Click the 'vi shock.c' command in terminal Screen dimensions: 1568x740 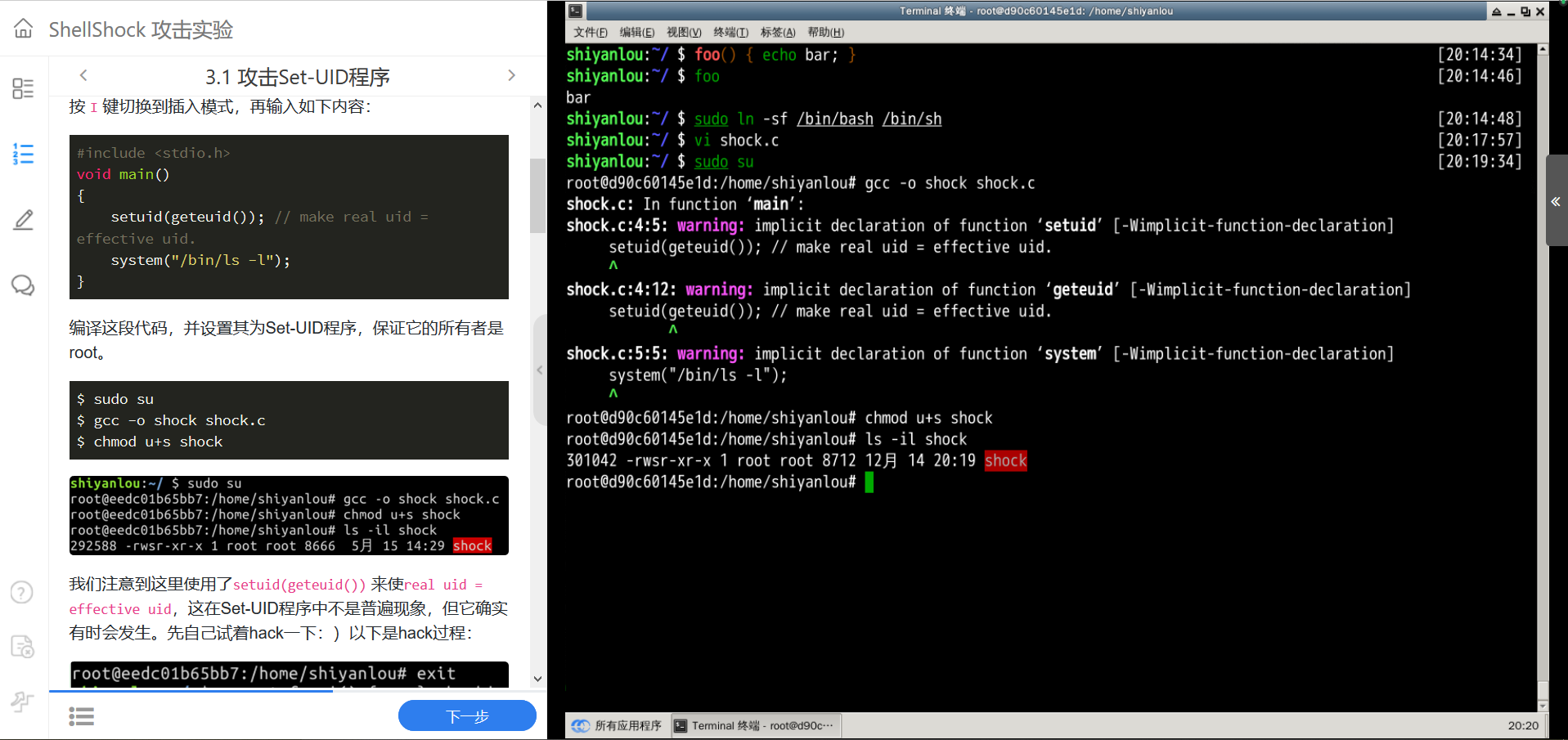click(736, 141)
